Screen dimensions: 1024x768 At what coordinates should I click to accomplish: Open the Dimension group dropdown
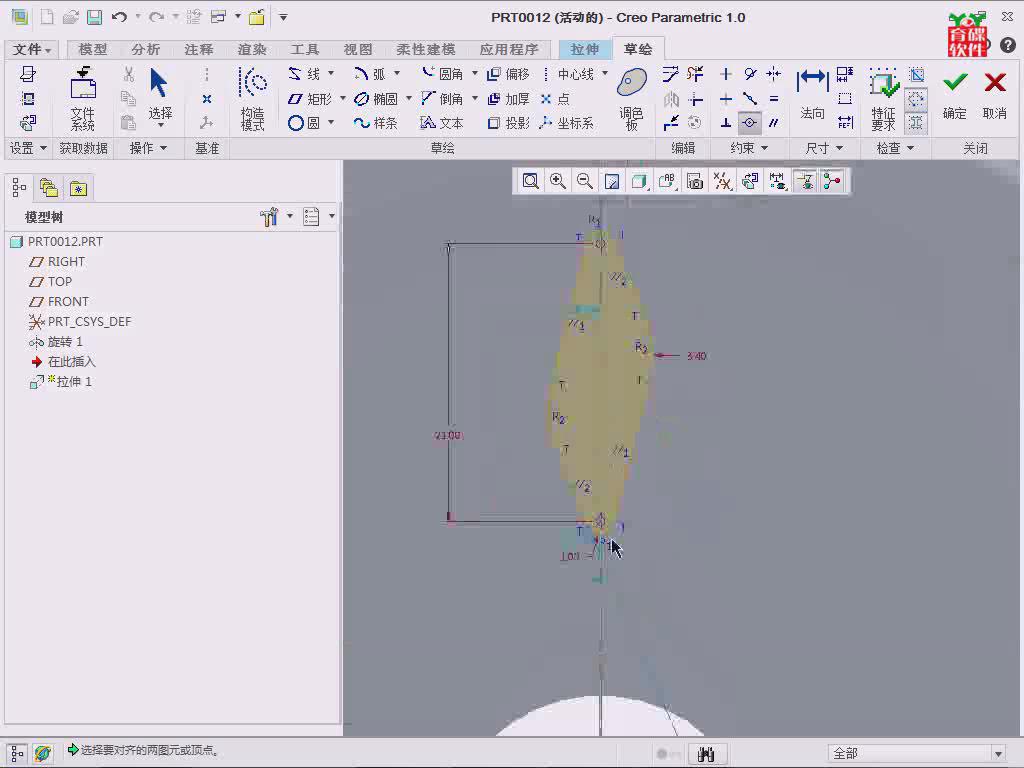(x=824, y=148)
